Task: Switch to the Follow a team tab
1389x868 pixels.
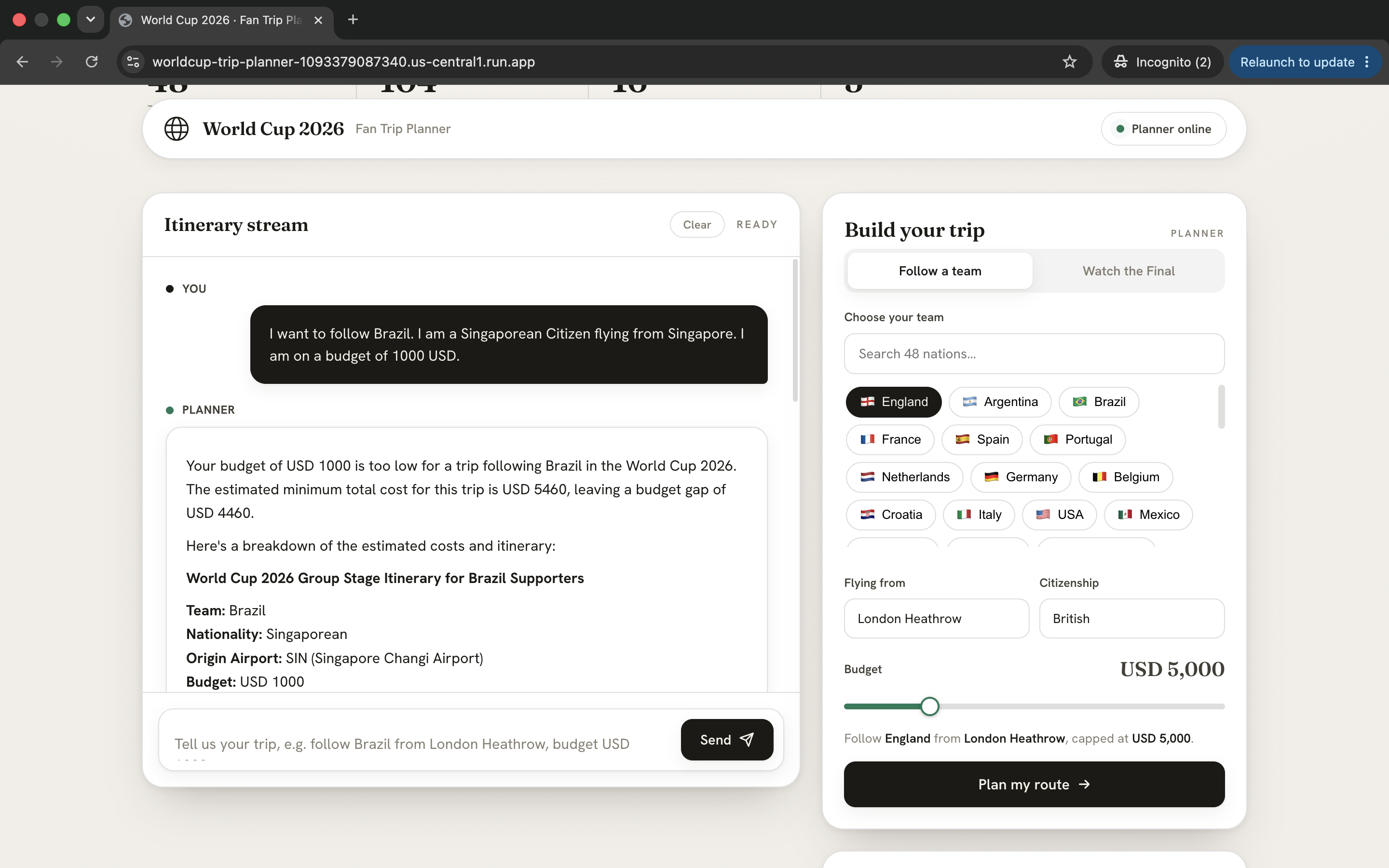Action: tap(940, 271)
